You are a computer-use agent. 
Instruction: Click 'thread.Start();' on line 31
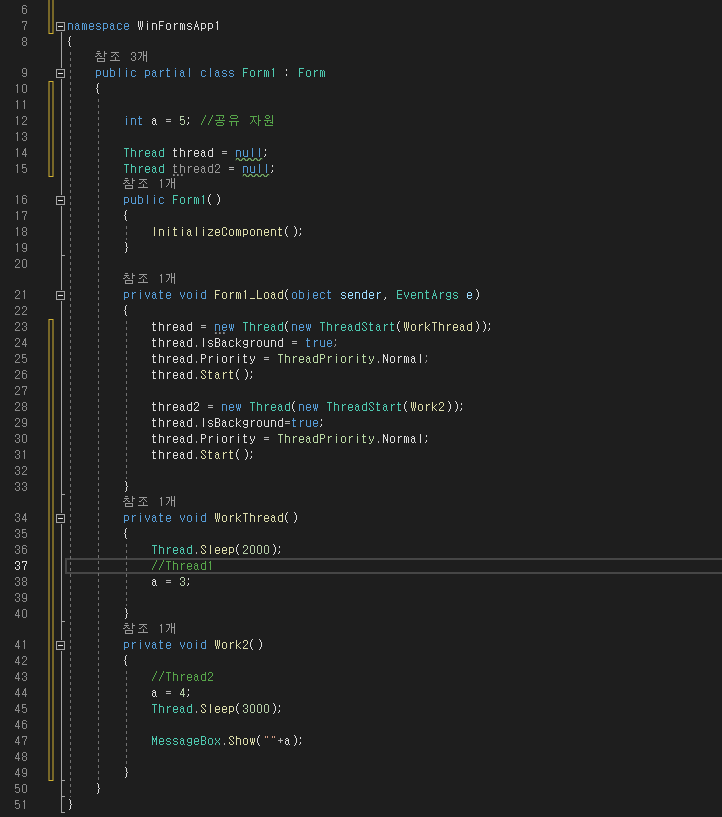[203, 455]
